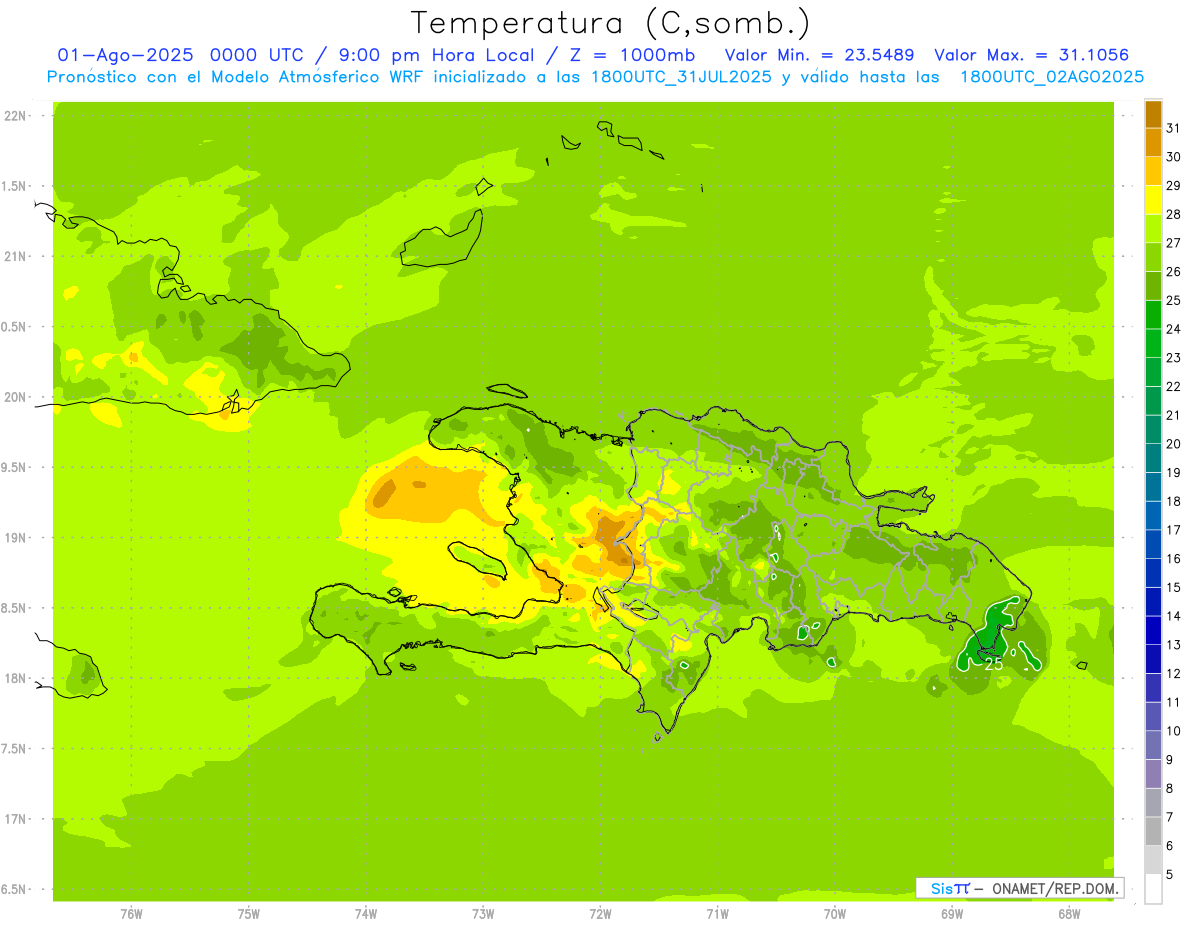Screen dimensions: 1200x927
Task: Click the '31' legend value label
Action: (1173, 127)
